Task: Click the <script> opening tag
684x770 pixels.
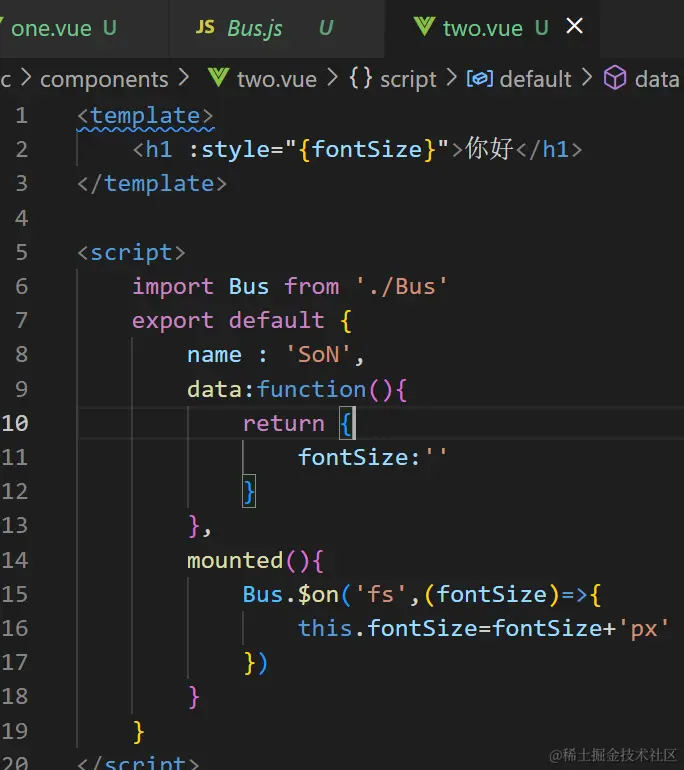Action: click(x=131, y=253)
